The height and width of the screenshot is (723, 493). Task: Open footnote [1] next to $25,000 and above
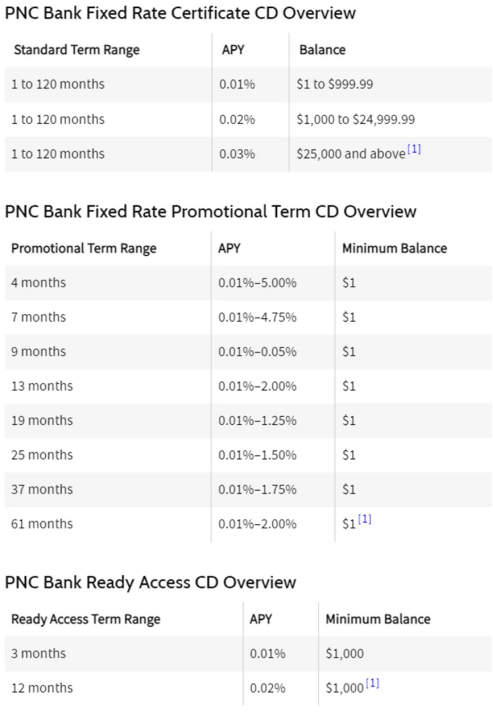tap(414, 149)
